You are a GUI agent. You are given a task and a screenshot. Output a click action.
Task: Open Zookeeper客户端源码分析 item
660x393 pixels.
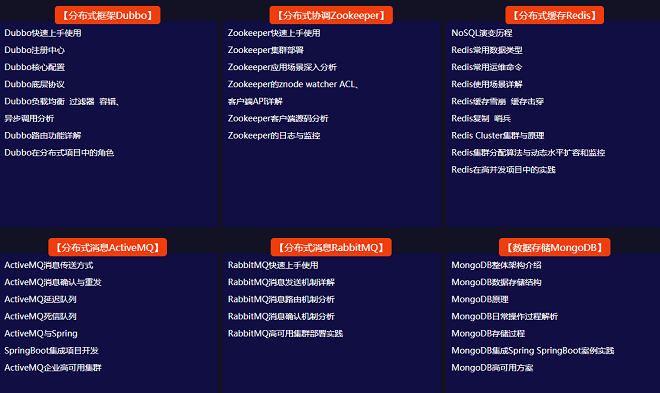(x=278, y=119)
